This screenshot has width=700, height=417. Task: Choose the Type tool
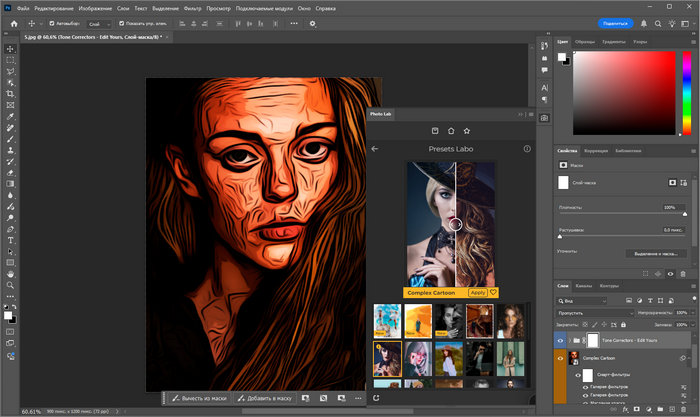10,240
